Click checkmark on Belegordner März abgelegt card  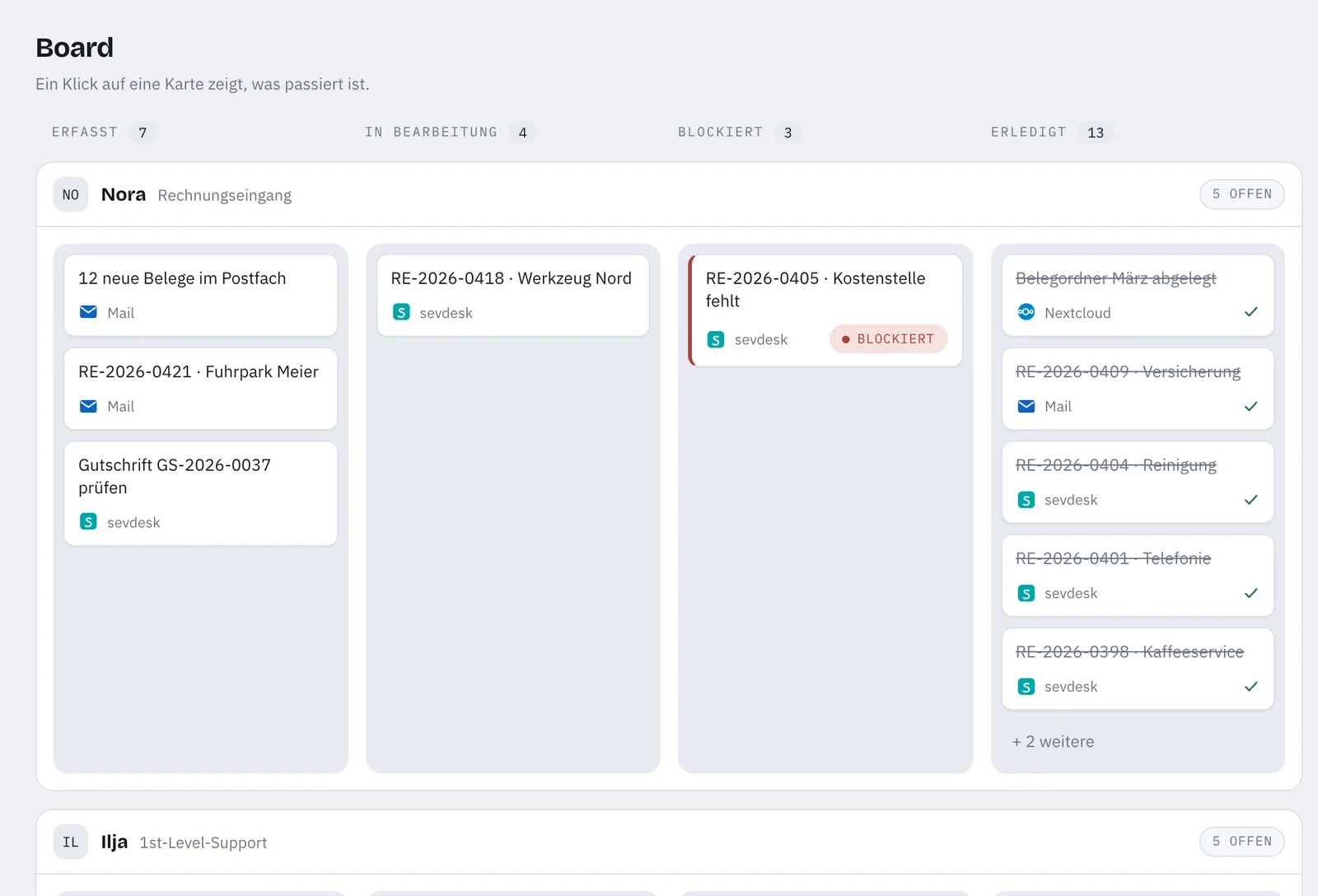click(x=1250, y=312)
